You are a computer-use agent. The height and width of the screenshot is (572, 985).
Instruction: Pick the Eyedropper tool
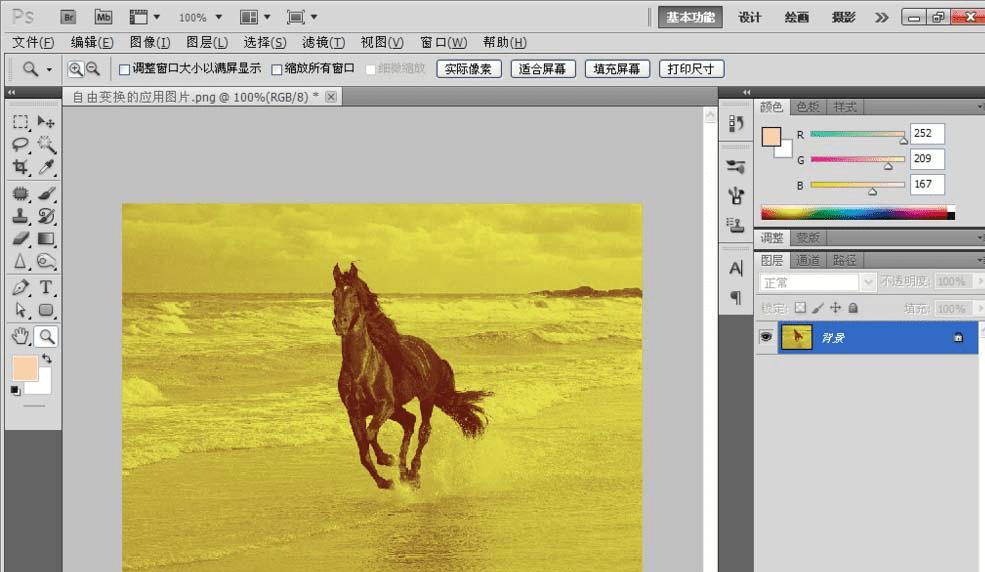click(x=46, y=167)
